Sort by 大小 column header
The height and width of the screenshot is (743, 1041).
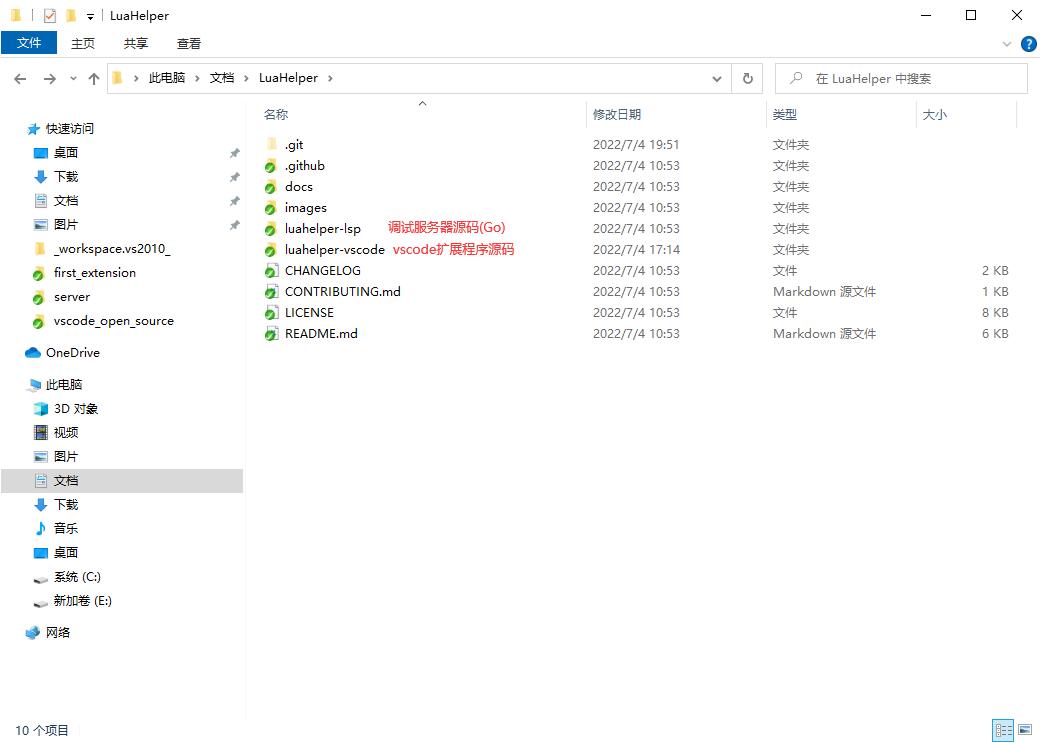[934, 114]
